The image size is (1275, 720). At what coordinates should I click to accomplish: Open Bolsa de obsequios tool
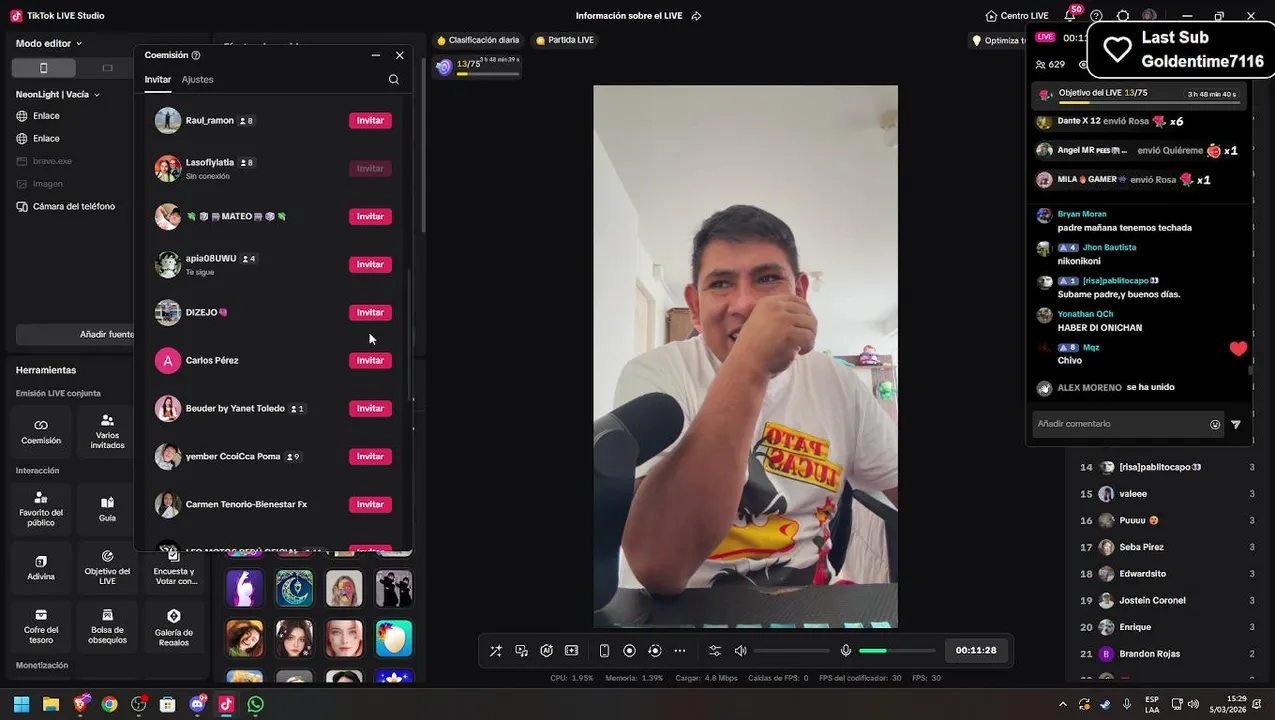[107, 625]
